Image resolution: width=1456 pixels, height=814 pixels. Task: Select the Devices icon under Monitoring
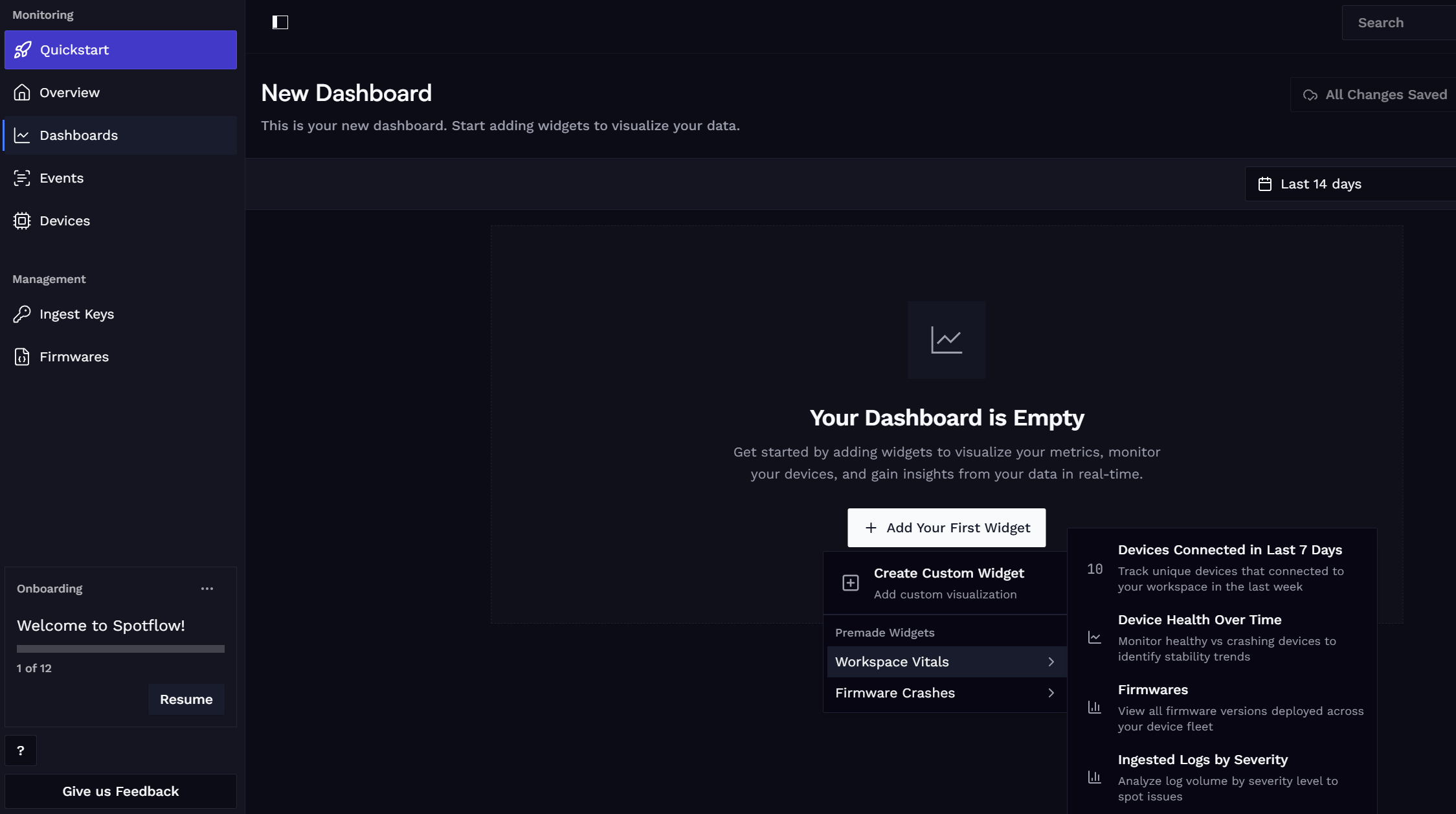coord(21,220)
